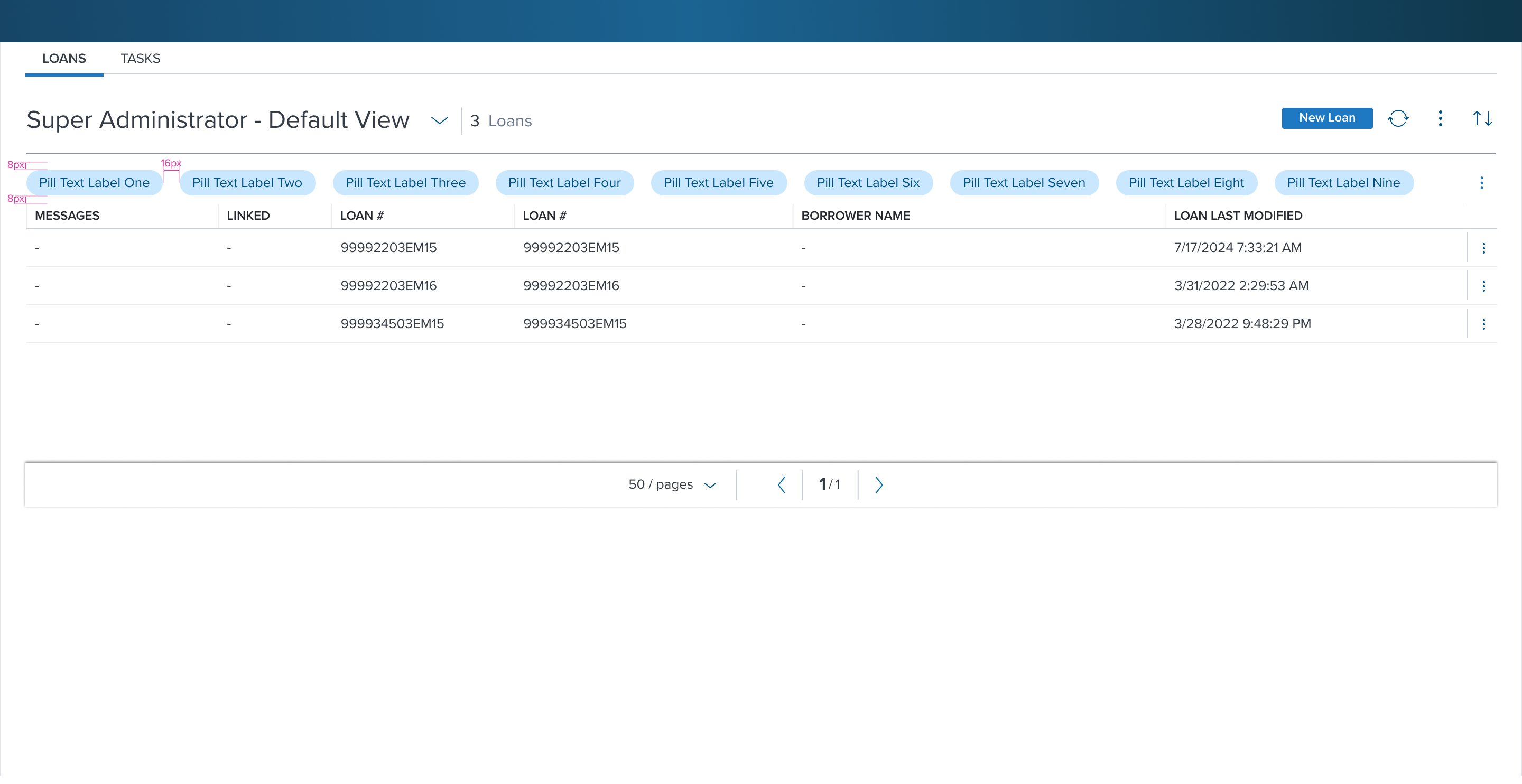Expand the Default View dropdown chevron
The height and width of the screenshot is (784, 1522).
[x=439, y=120]
